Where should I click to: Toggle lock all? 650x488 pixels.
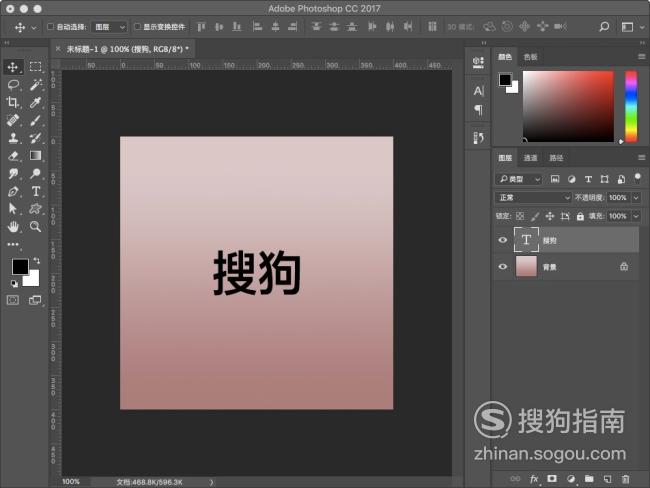(580, 216)
